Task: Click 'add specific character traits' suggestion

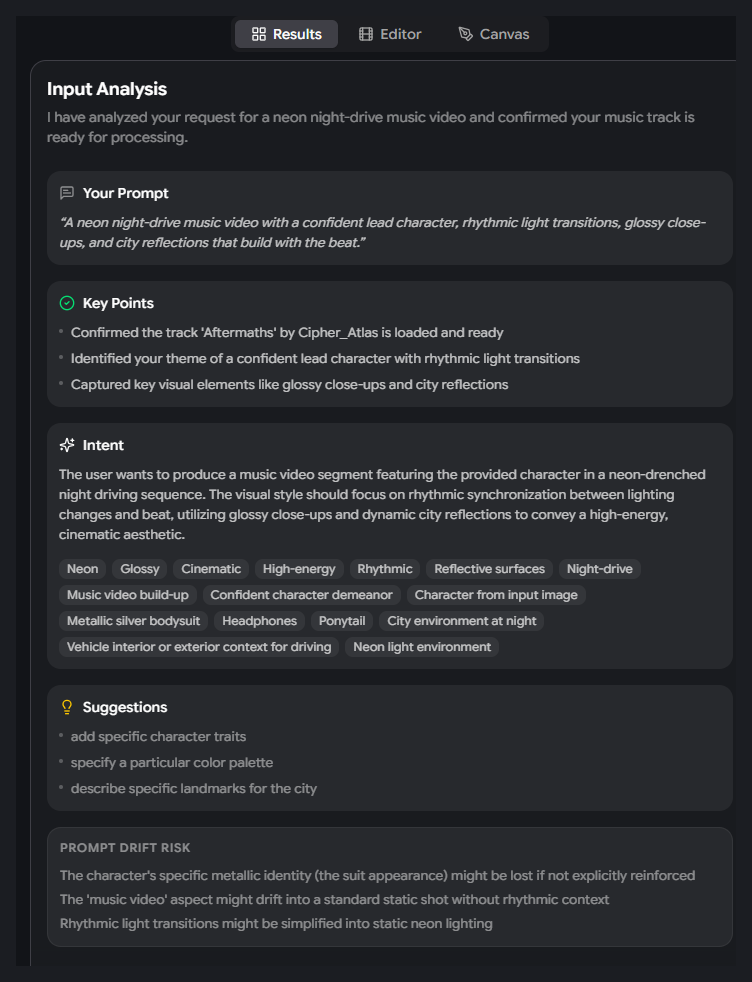Action: [x=158, y=737]
